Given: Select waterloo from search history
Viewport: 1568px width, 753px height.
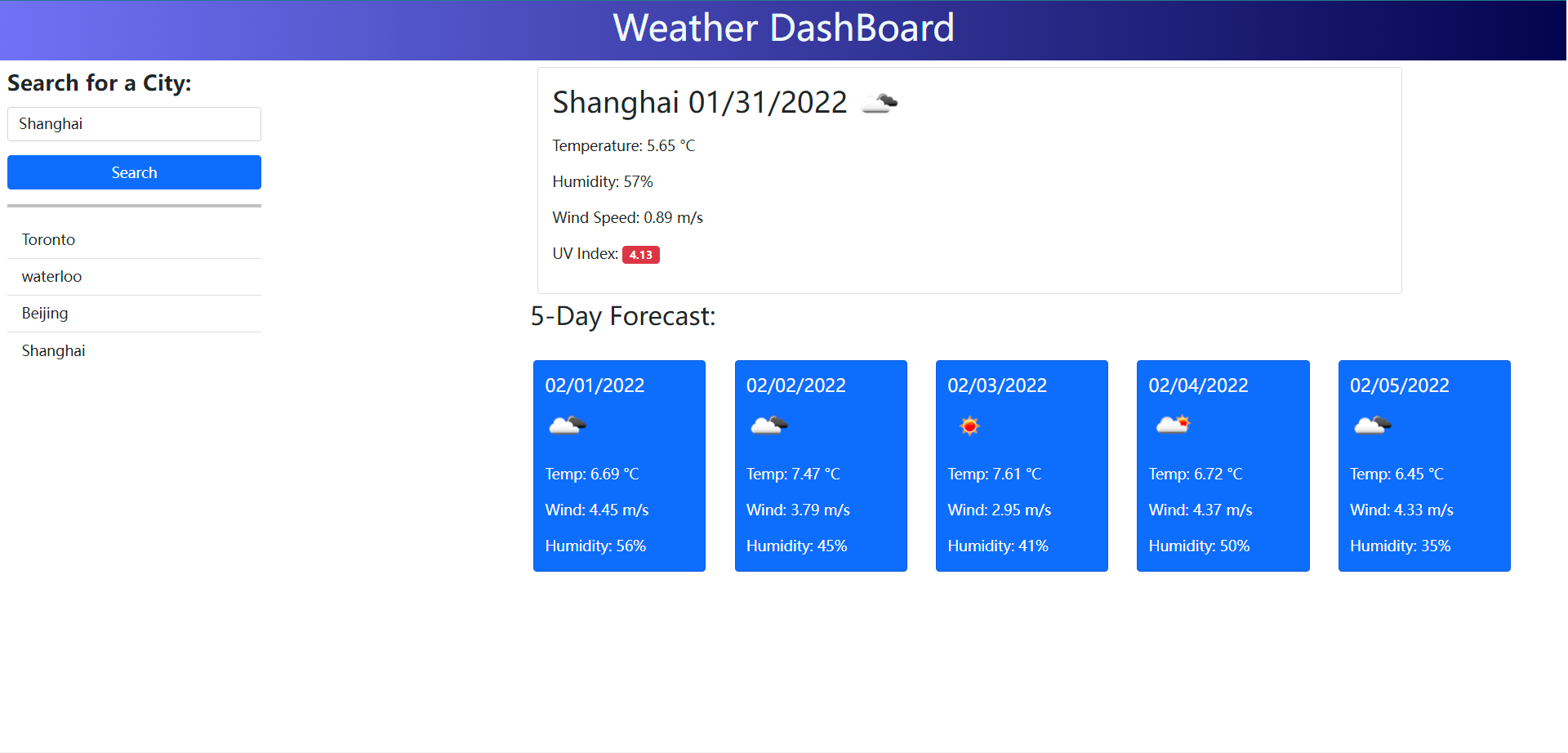Looking at the screenshot, I should [x=52, y=277].
